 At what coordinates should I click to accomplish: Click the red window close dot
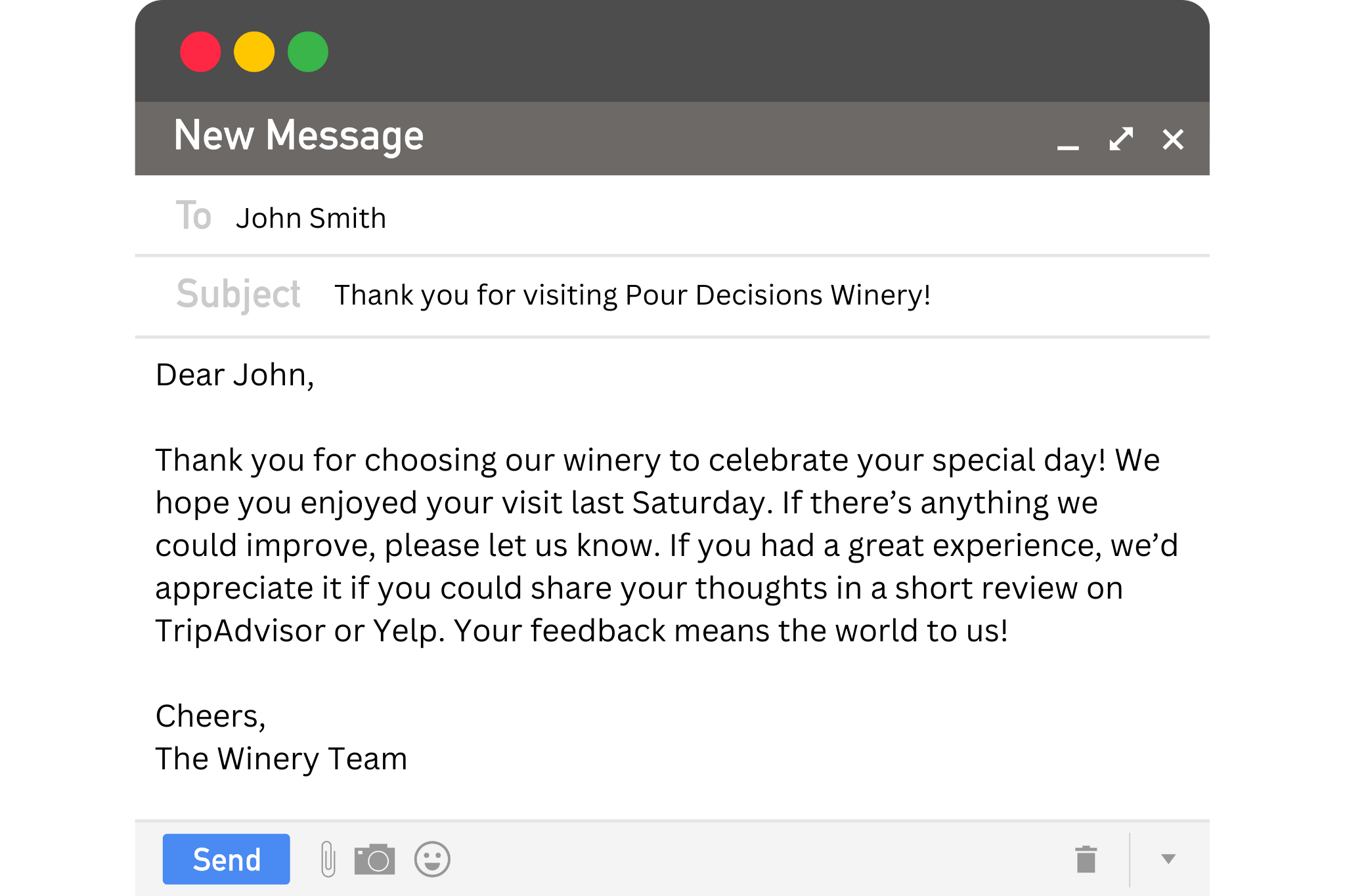click(200, 52)
